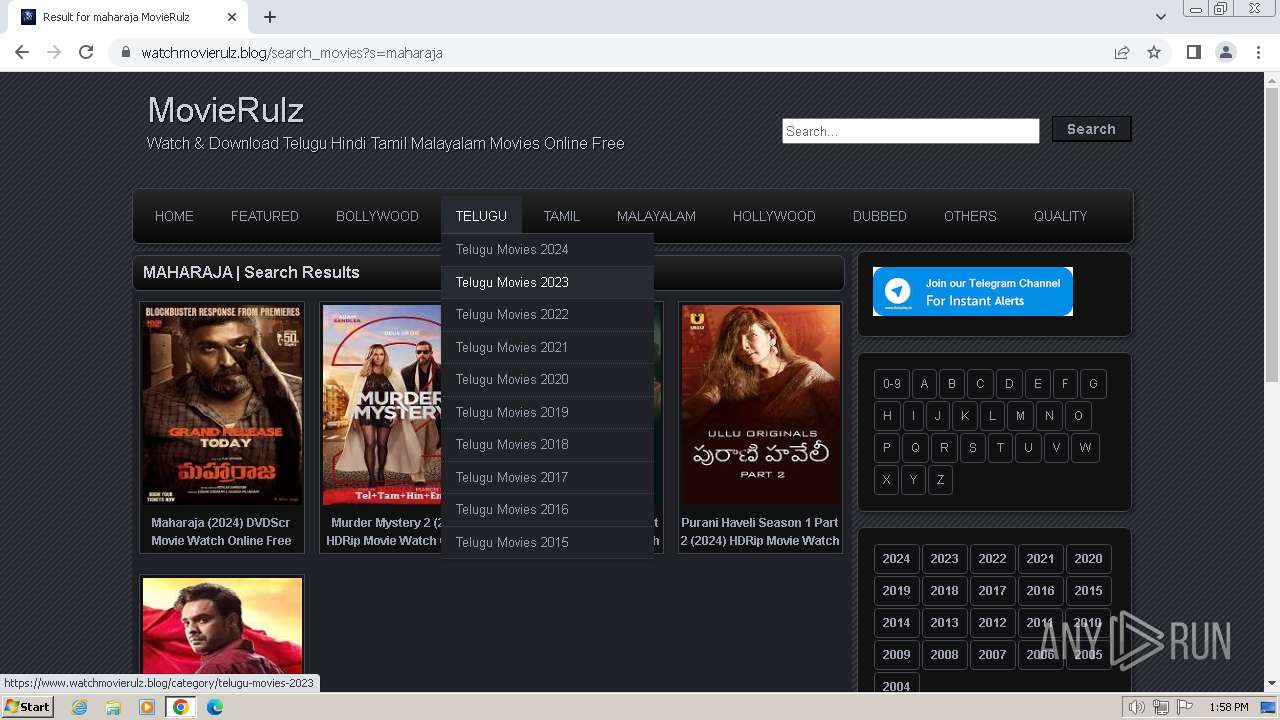Open the BOLLYWOOD menu

pos(377,216)
